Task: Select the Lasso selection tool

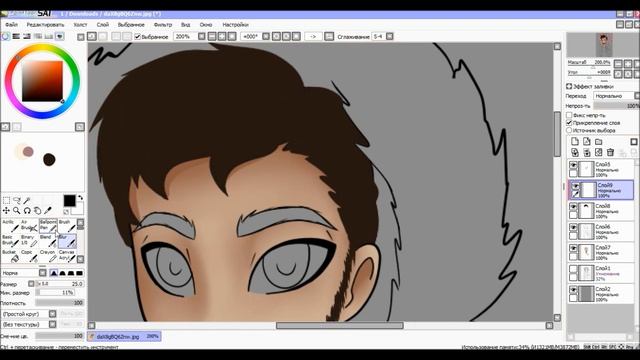Action: tap(17, 200)
